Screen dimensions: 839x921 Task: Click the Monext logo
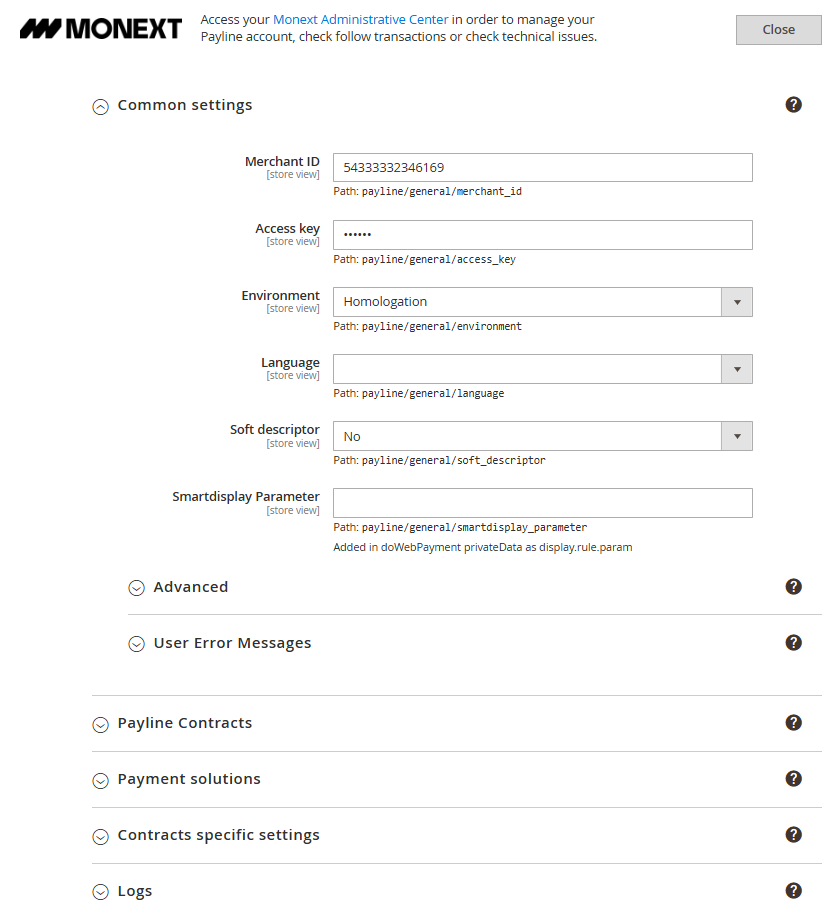101,29
